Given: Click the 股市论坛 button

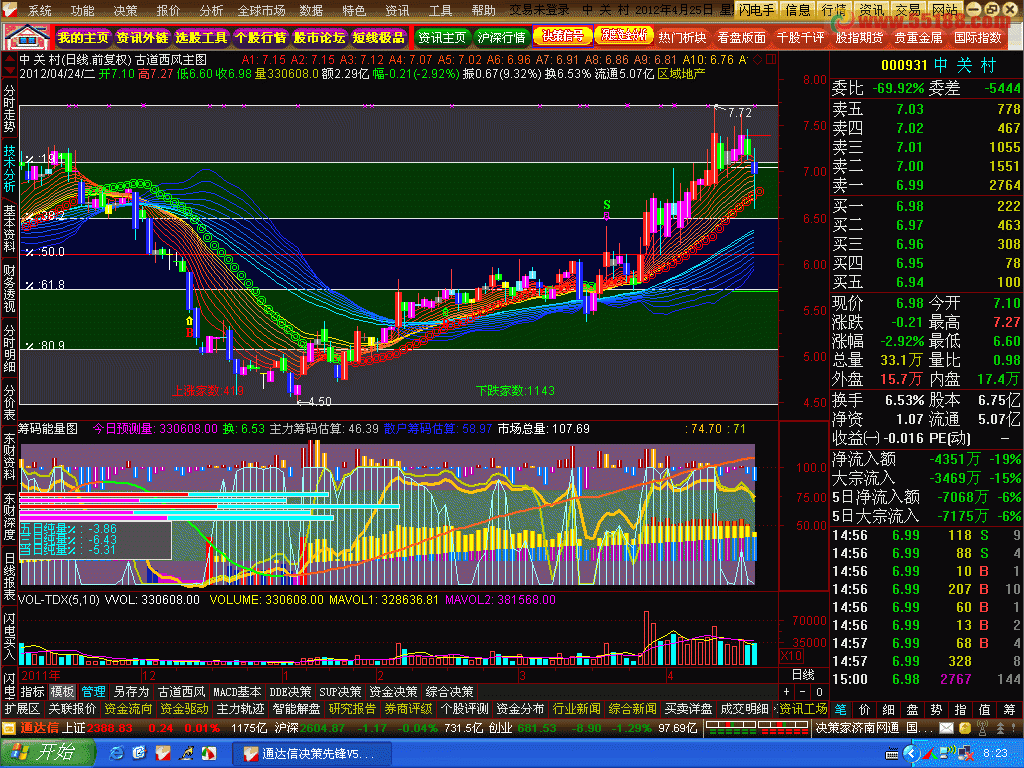Looking at the screenshot, I should point(319,37).
